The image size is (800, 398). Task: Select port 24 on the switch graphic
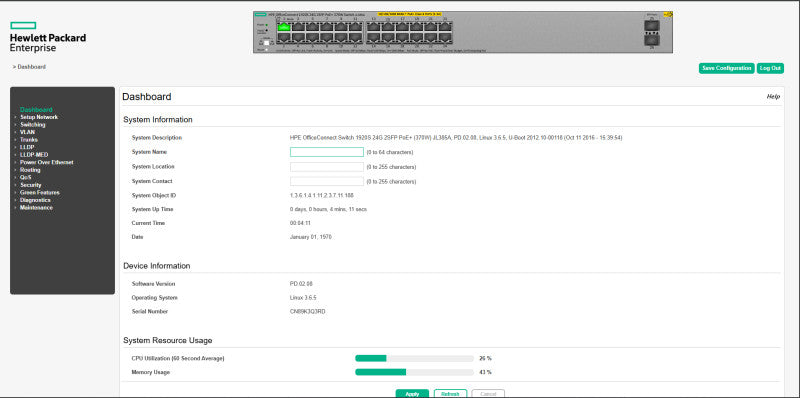click(445, 37)
